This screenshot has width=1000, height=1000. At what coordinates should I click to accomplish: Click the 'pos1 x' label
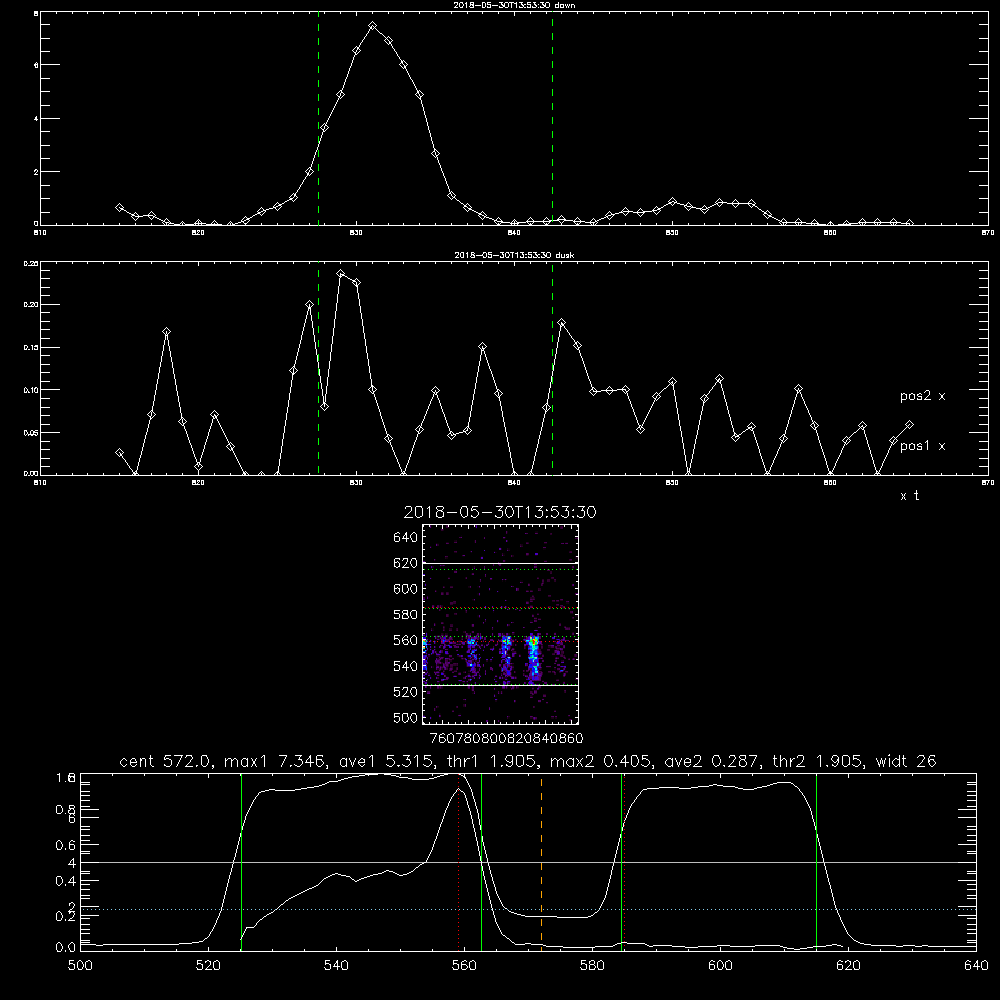922,446
